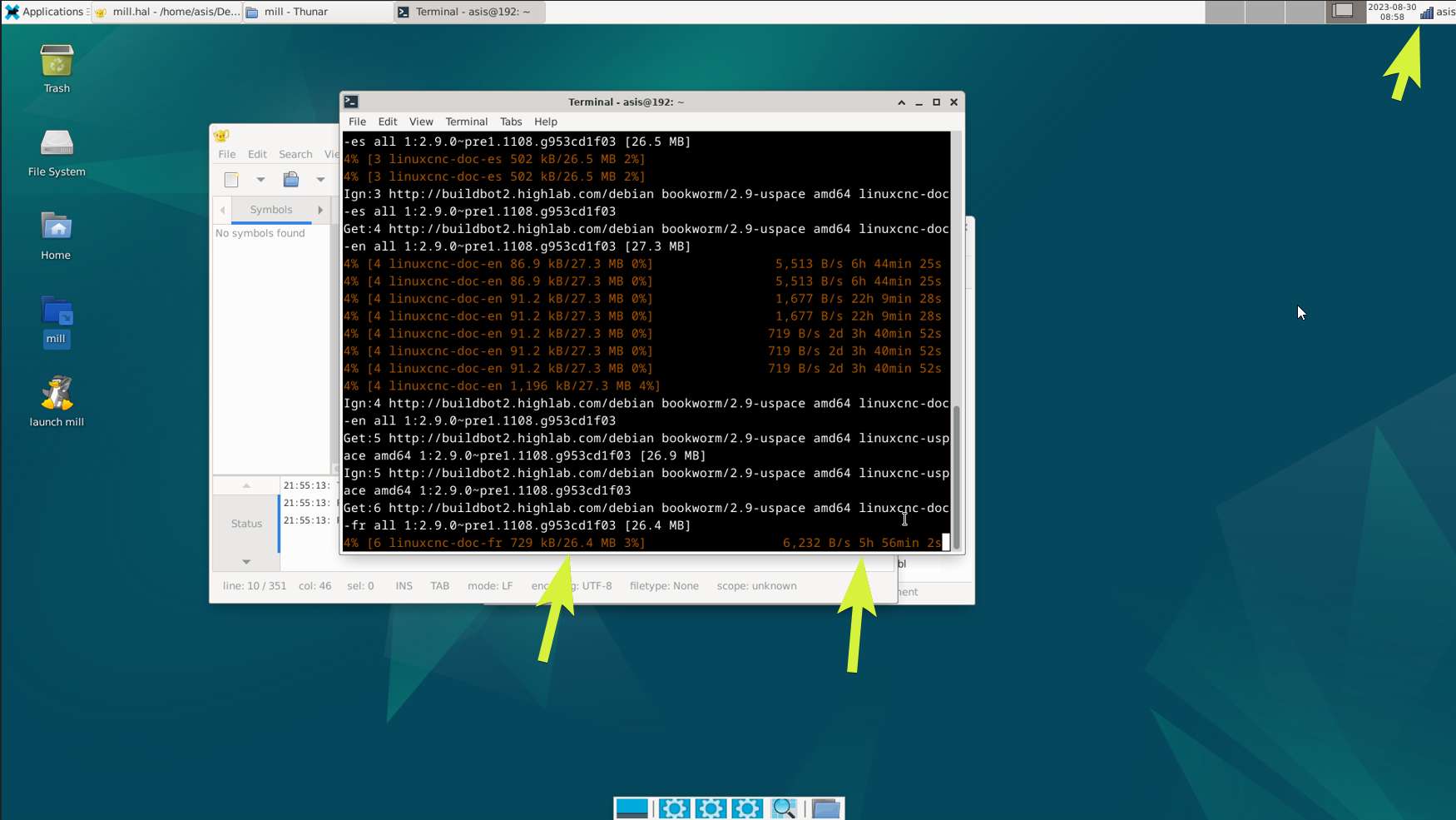Click the up arrow above the Status tab
This screenshot has width=1456, height=820.
point(246,485)
